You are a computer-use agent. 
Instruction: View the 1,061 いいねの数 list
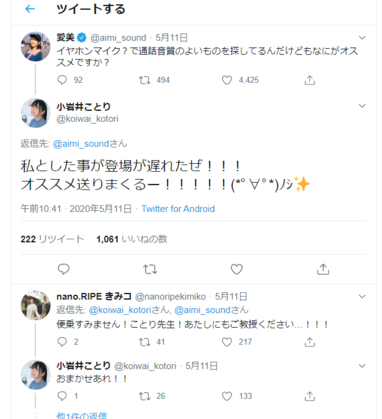pyautogui.click(x=132, y=239)
